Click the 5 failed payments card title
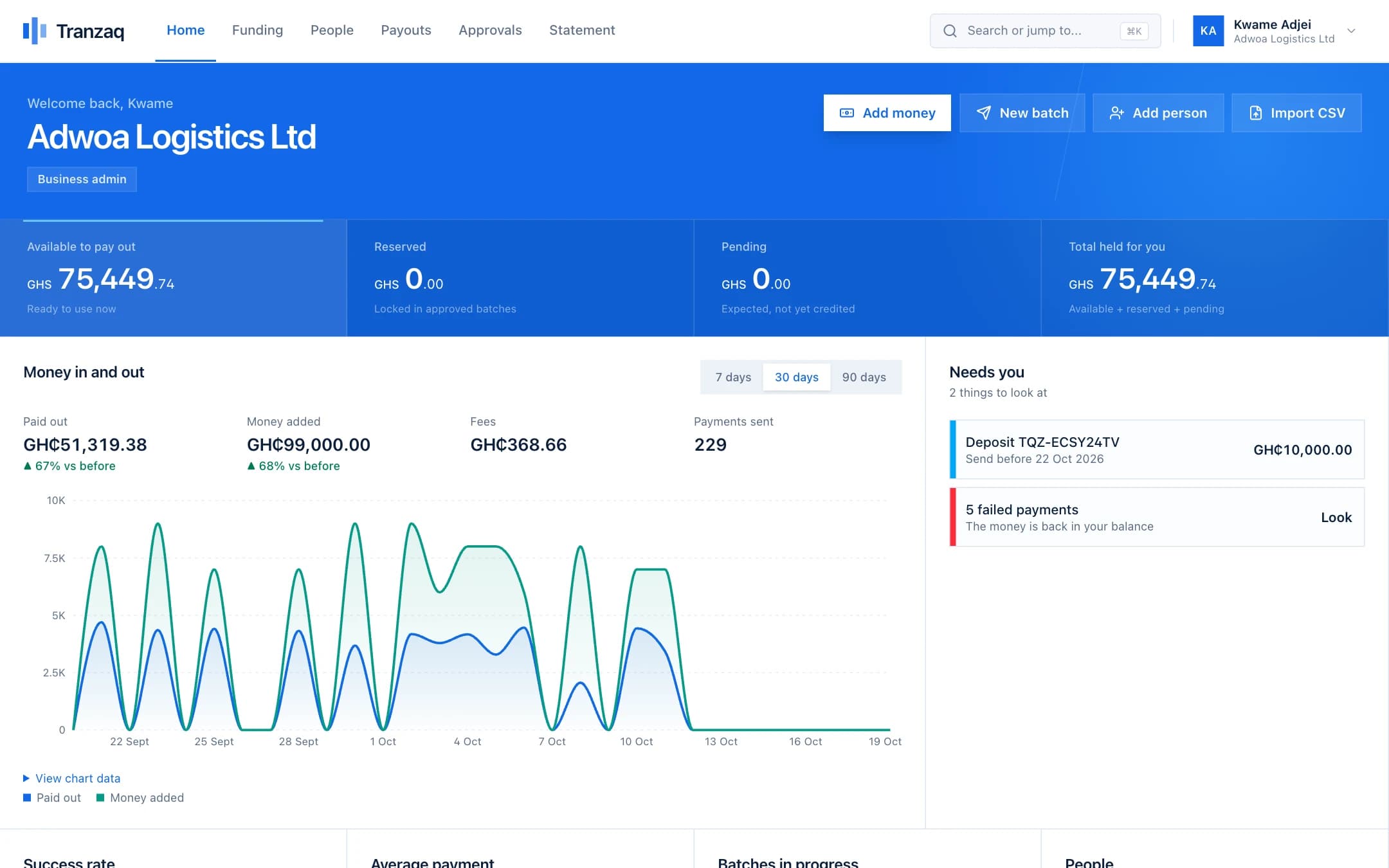Screen dimensions: 1389x868 tap(1022, 510)
